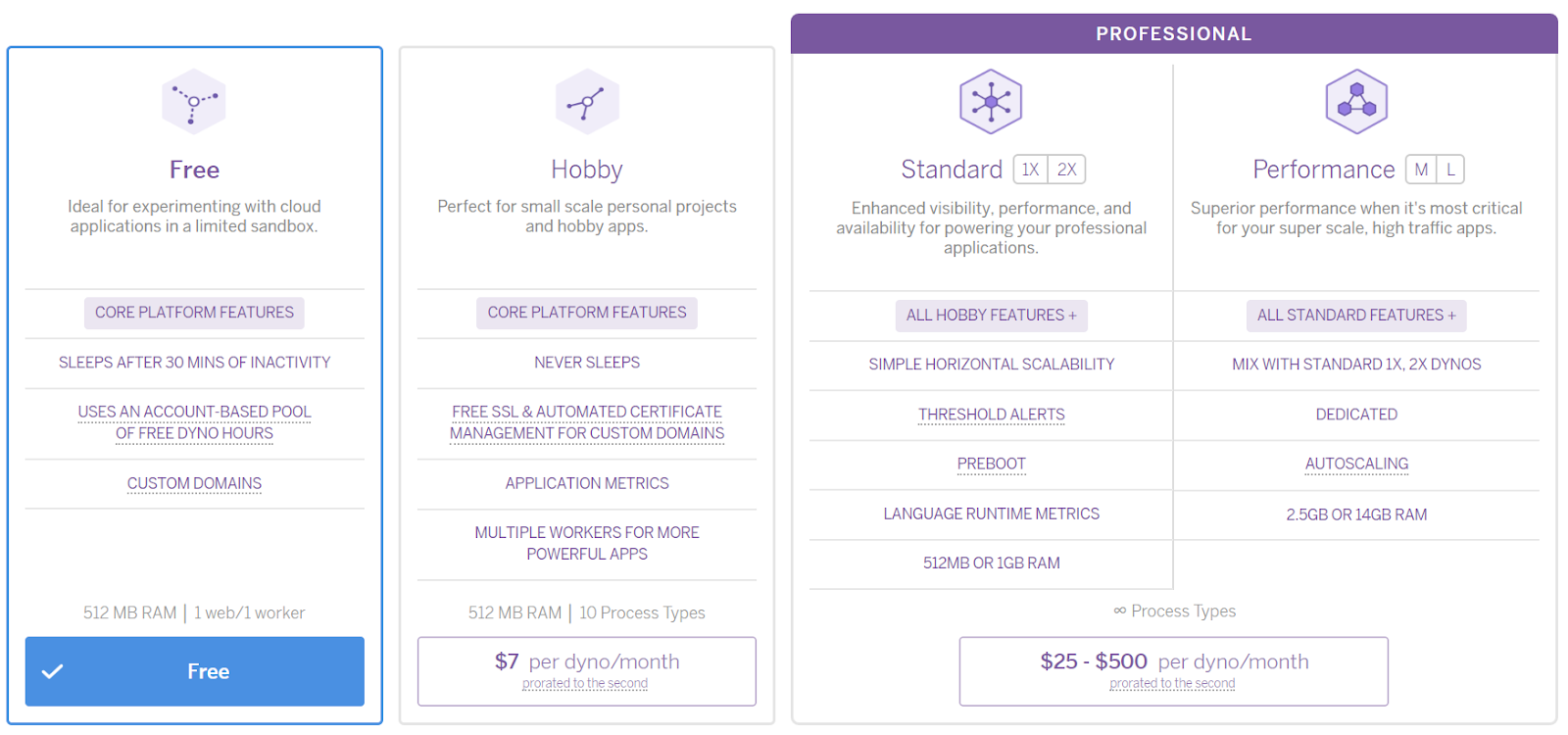Click the checkmark icon on Free button
Image resolution: width=1568 pixels, height=735 pixels.
tap(53, 671)
